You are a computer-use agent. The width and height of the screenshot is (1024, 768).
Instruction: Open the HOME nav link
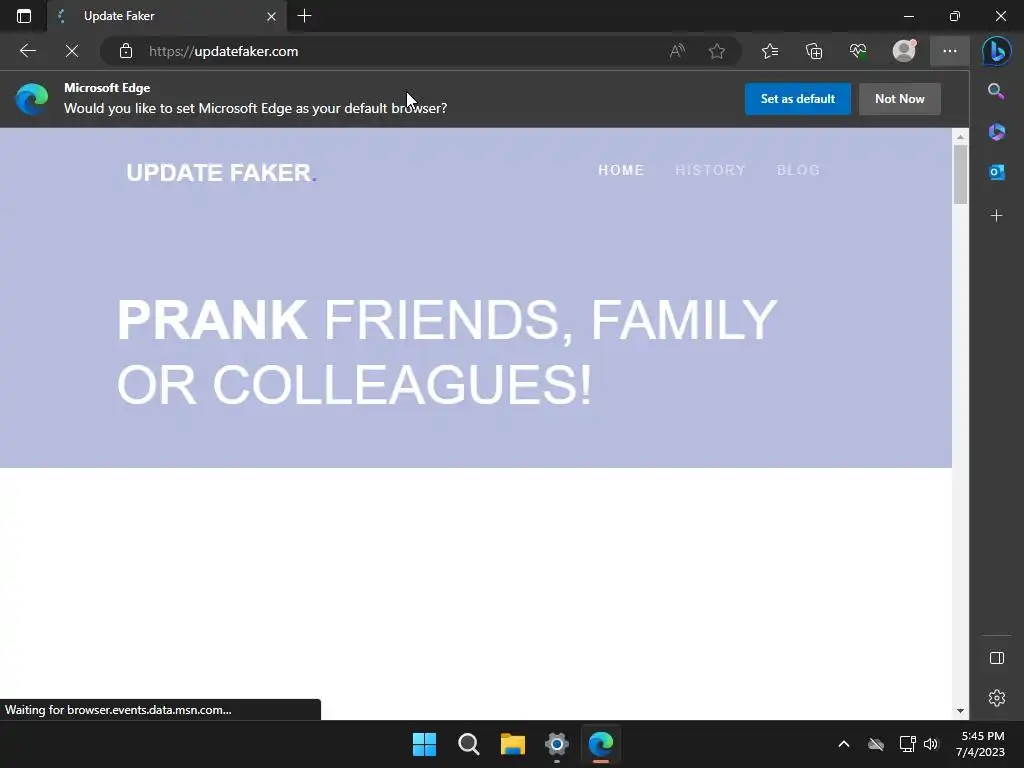click(621, 170)
